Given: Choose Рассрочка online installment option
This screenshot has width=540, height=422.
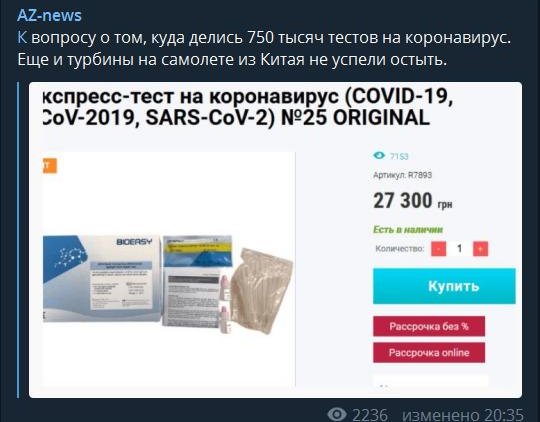Looking at the screenshot, I should point(429,352).
